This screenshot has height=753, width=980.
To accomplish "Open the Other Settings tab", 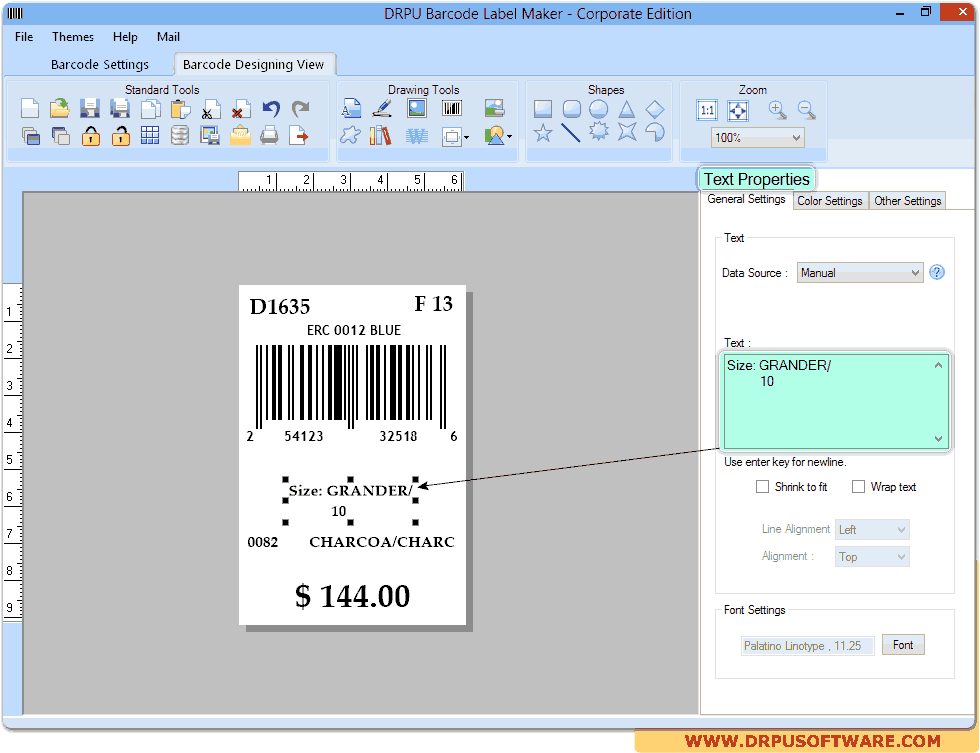I will coord(908,201).
